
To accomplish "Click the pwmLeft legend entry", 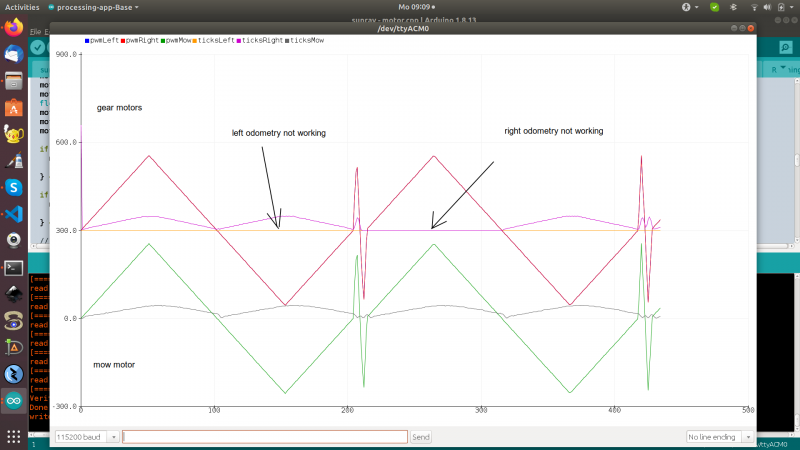I will tap(102, 40).
